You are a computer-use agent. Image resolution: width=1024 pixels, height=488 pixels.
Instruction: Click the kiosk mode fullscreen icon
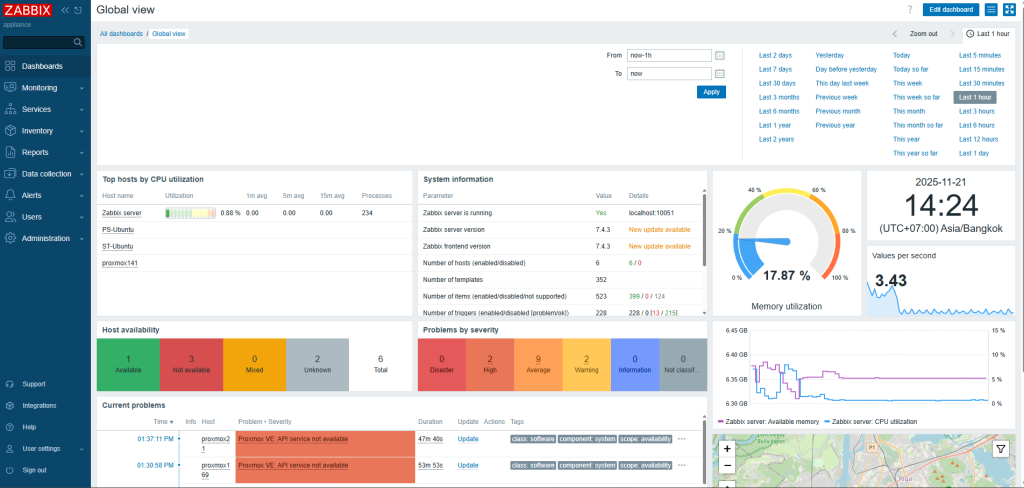[1009, 9]
